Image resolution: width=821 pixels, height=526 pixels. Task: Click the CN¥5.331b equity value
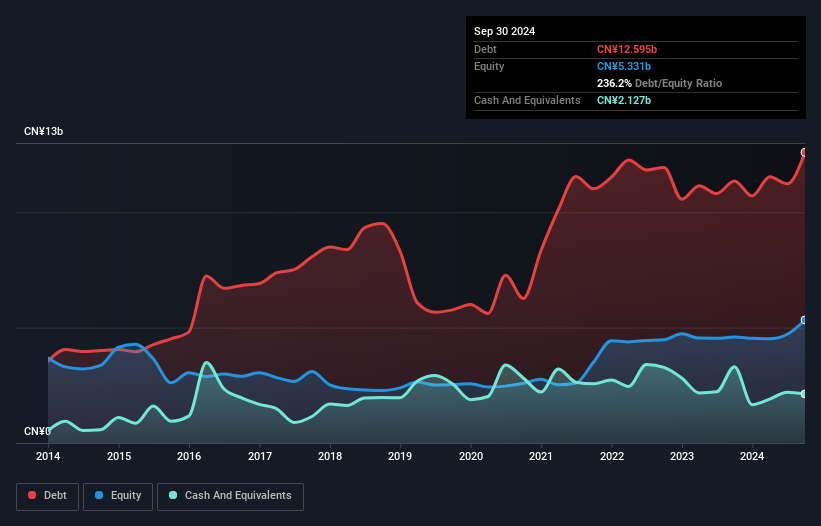point(624,66)
